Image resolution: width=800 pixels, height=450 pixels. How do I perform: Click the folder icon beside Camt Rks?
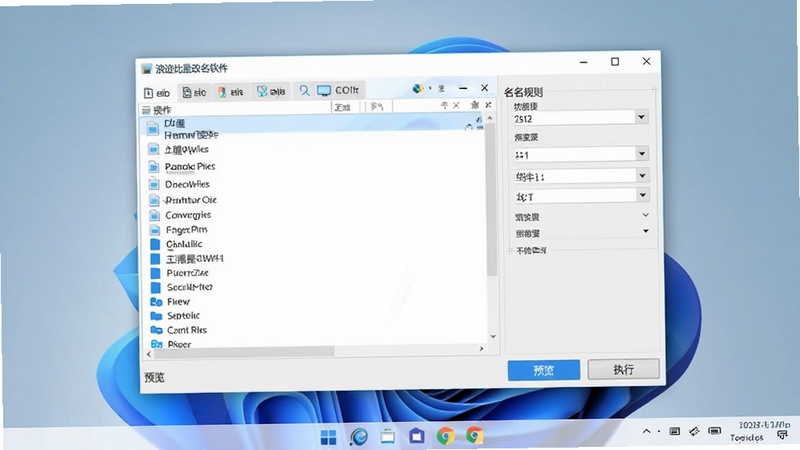[157, 330]
